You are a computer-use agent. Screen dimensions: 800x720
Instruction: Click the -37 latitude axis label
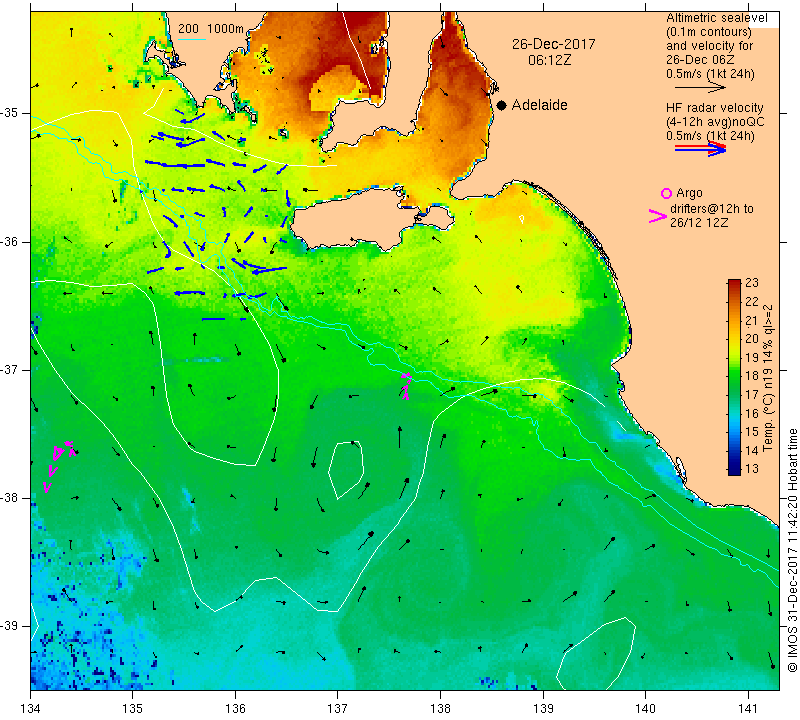(9, 369)
